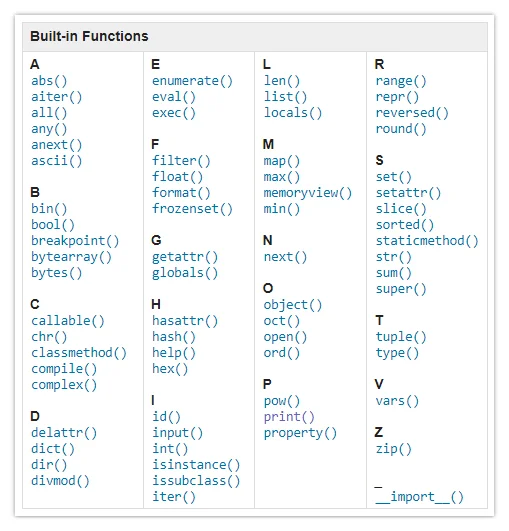Click the max() link

click(x=282, y=177)
